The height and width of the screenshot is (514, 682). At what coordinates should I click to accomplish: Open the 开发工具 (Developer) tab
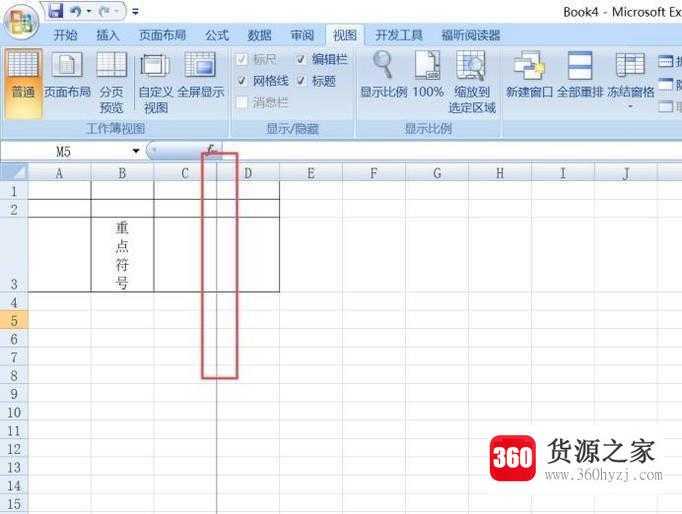click(x=399, y=35)
